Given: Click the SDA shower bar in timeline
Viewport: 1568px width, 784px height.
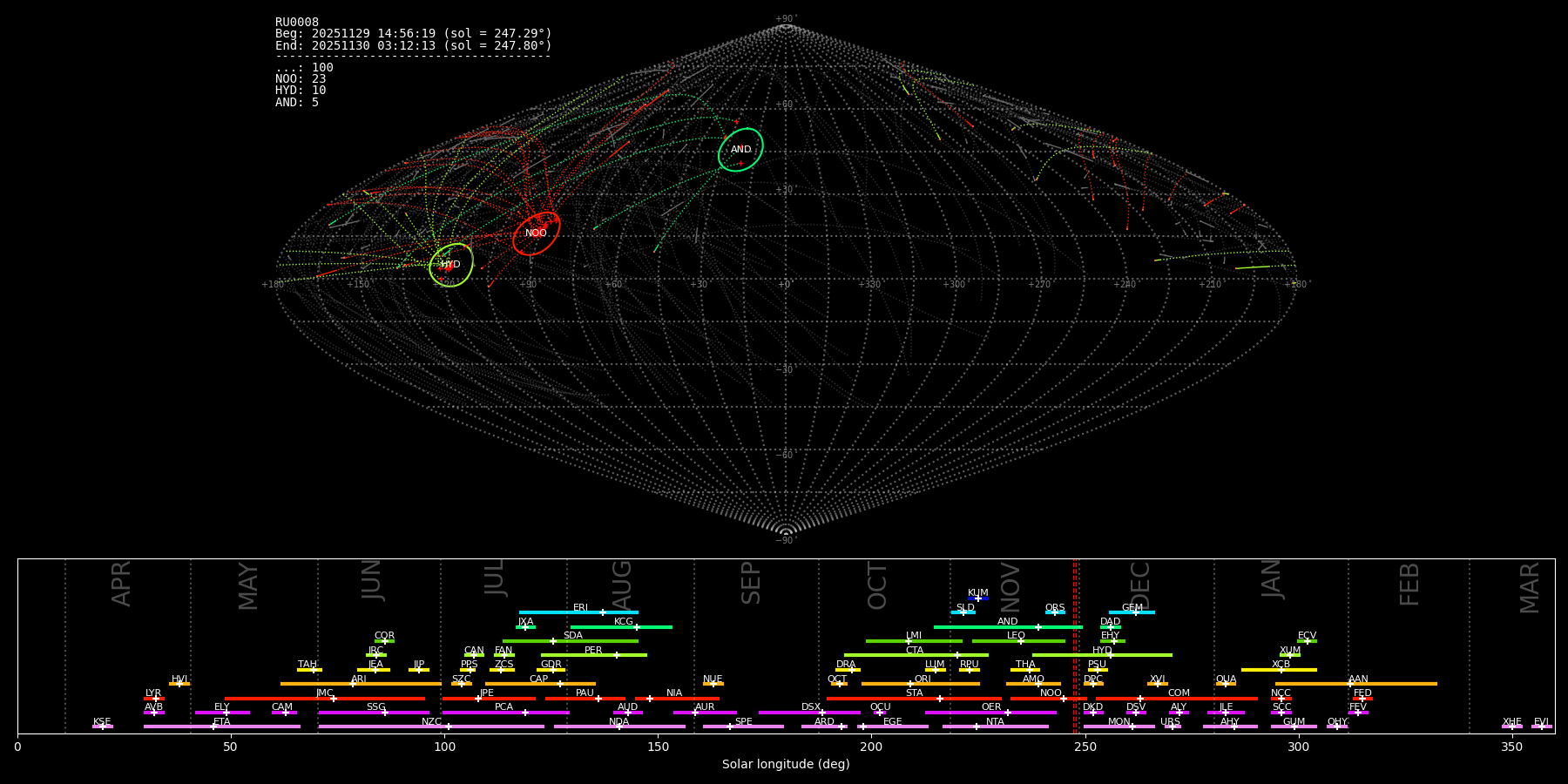Looking at the screenshot, I should coord(571,641).
